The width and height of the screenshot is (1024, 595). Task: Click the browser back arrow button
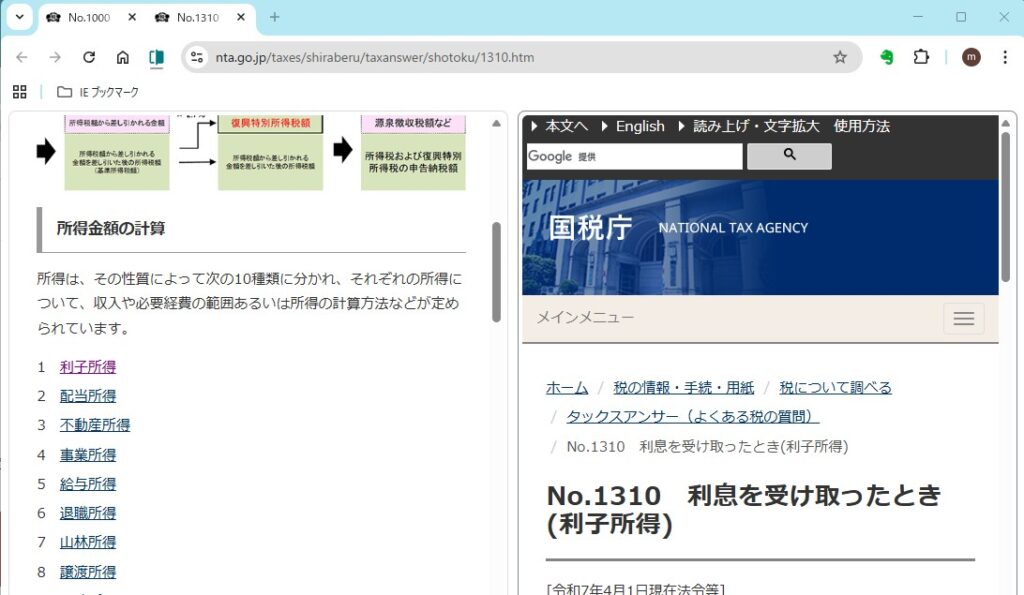[22, 57]
